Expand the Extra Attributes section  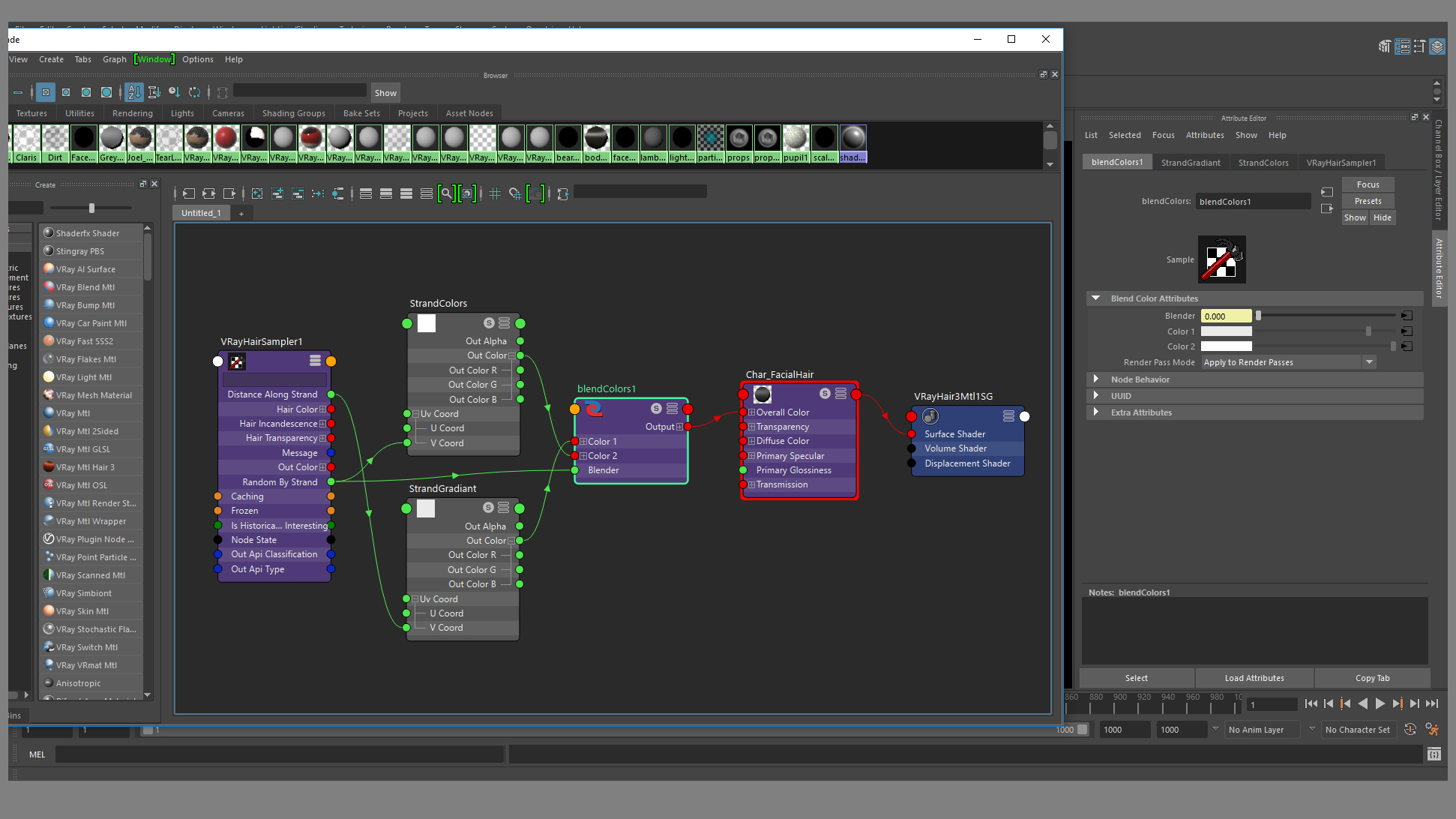coord(1096,412)
